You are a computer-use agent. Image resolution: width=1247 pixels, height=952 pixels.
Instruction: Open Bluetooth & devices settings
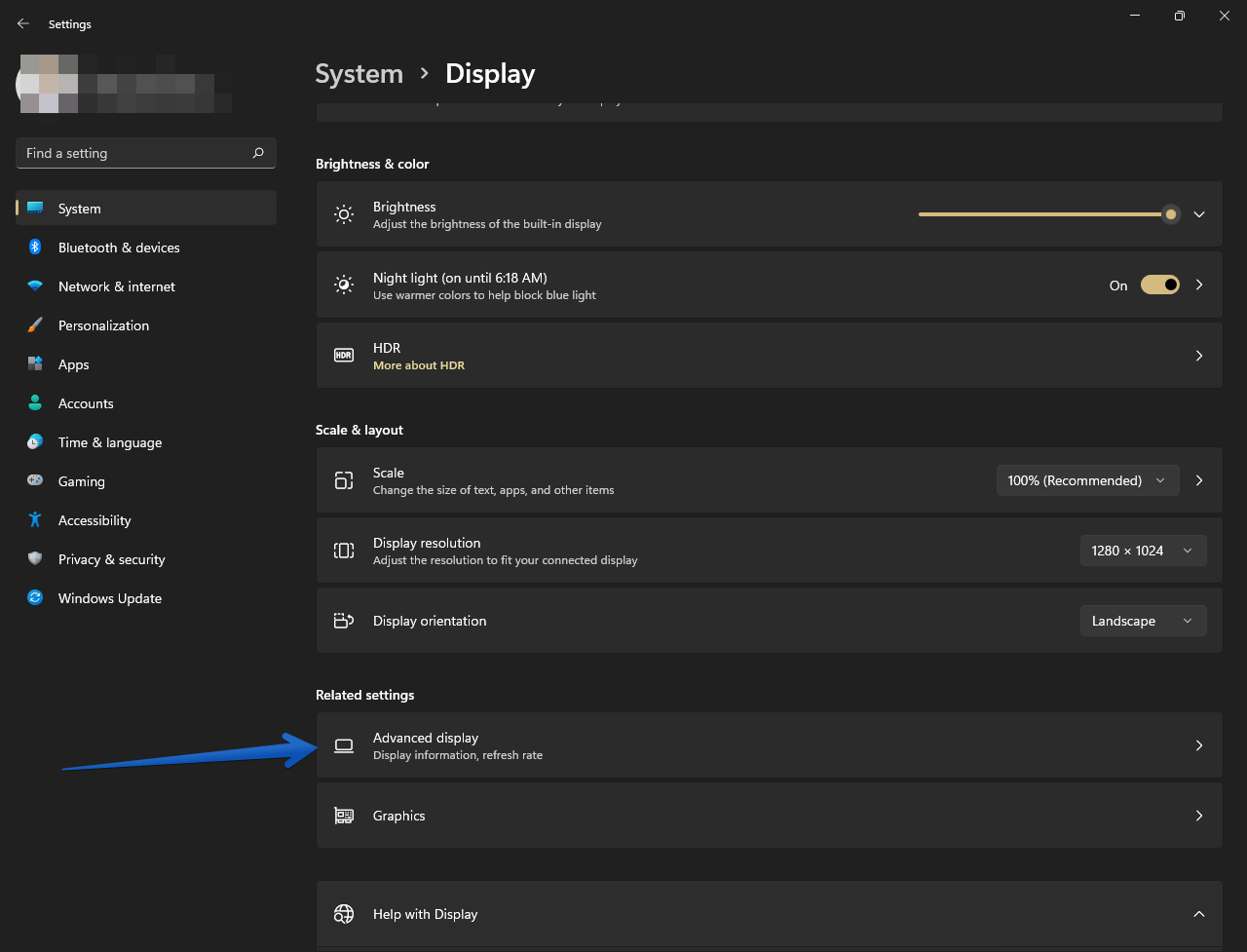146,248
